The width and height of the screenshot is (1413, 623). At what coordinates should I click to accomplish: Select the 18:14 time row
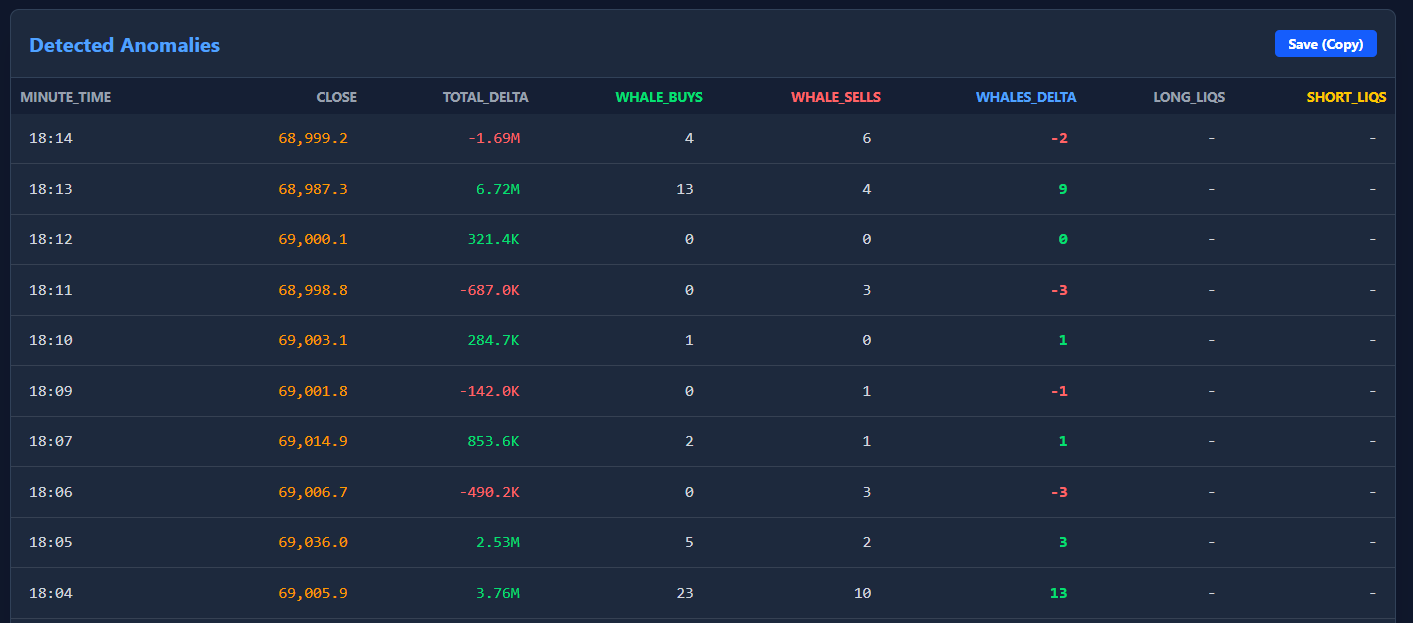click(51, 138)
